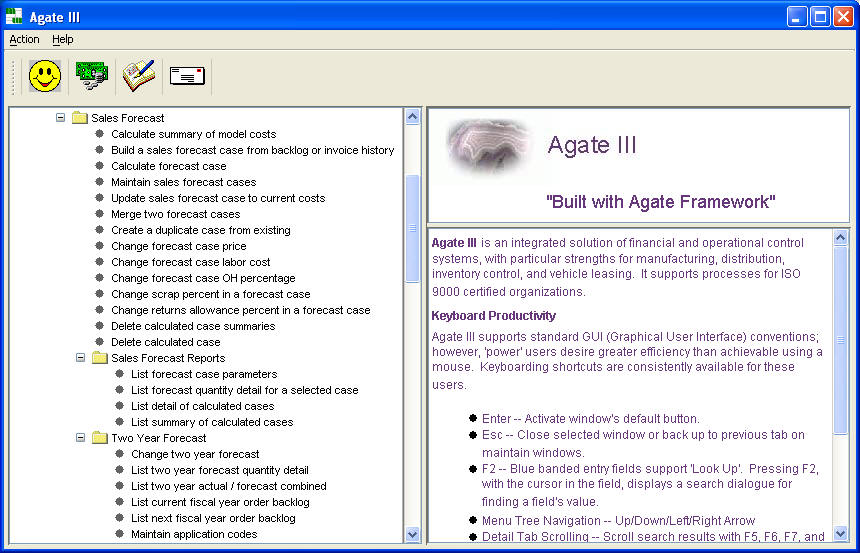Click the yellow smiley face toolbar icon
The image size is (860, 553).
tap(45, 76)
